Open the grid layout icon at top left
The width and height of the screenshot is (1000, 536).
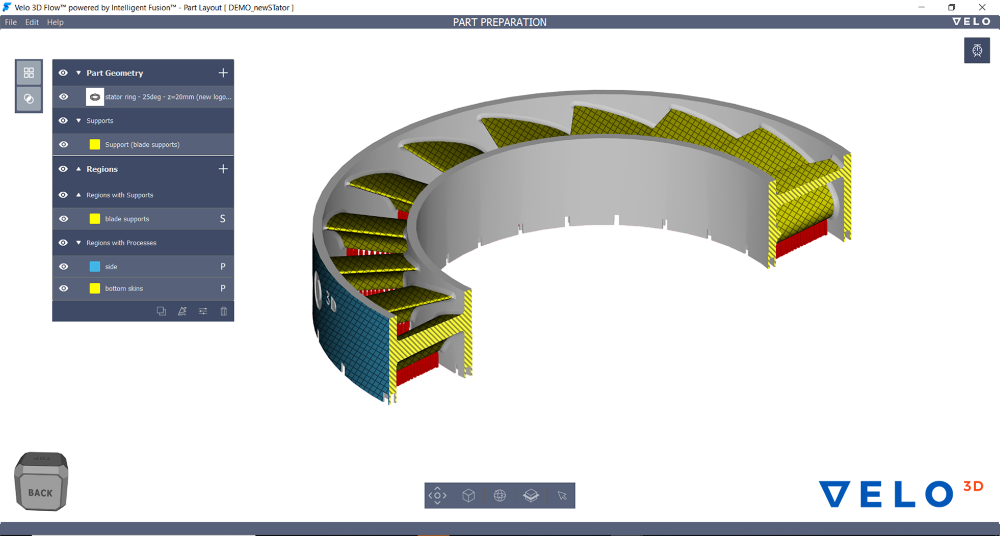(29, 73)
